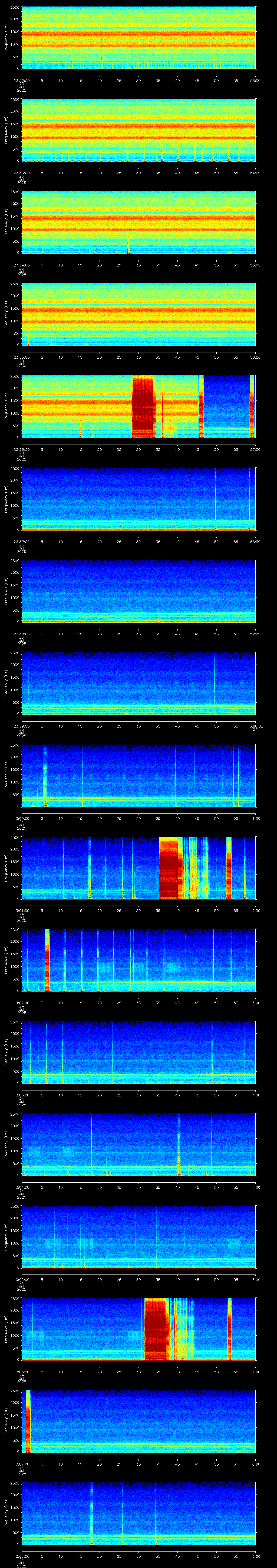
Task: Click the 1000 tick on the 23:53 spectrogram frequency axis
Action: pos(15,136)
